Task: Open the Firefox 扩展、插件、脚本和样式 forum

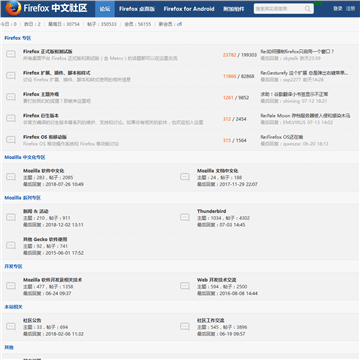Action: 57,73
